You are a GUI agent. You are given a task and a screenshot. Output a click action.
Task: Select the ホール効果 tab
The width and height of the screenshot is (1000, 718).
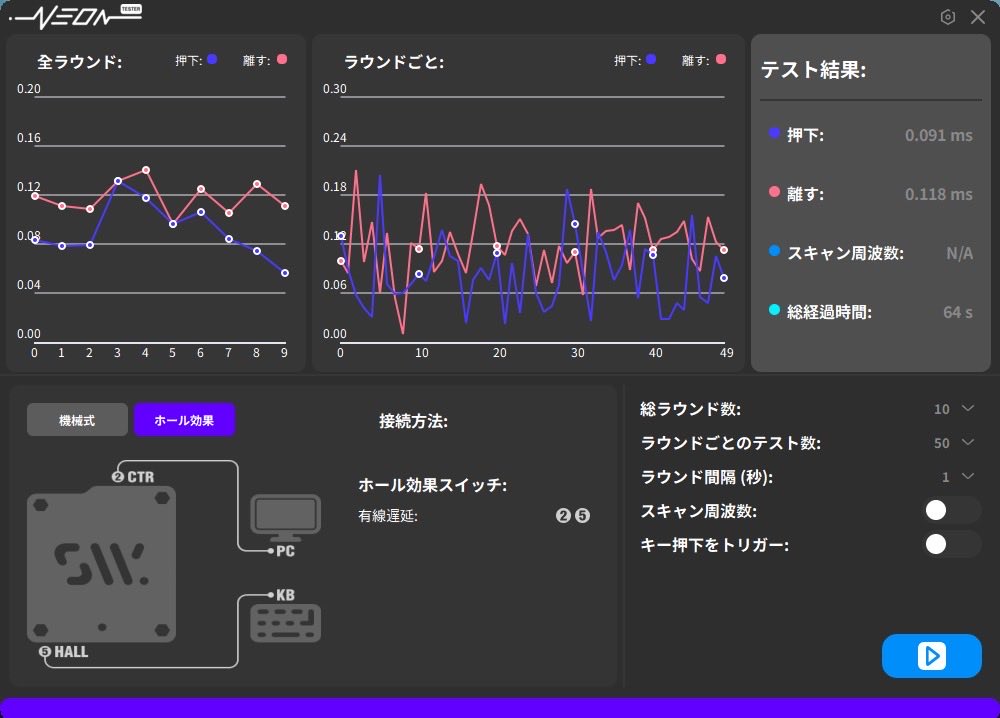tap(184, 419)
